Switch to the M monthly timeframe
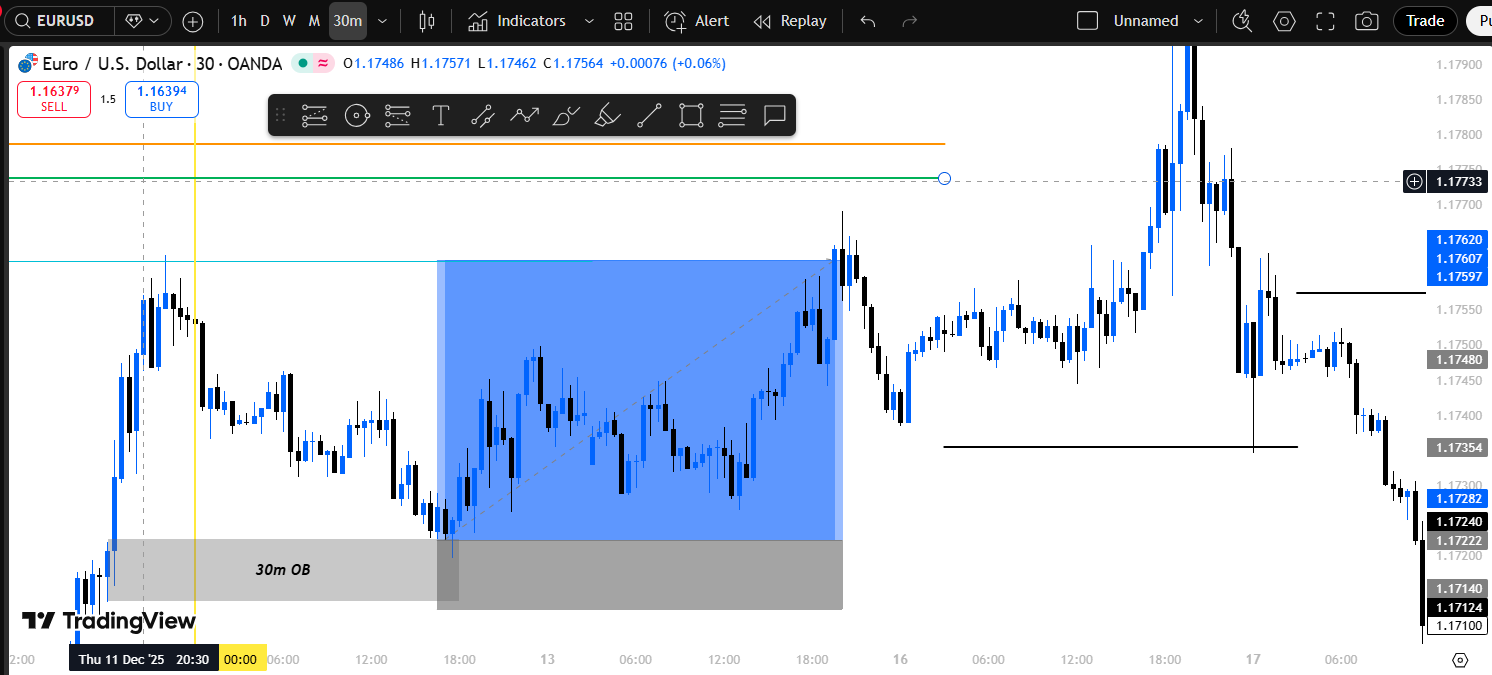The height and width of the screenshot is (675, 1492). [314, 21]
